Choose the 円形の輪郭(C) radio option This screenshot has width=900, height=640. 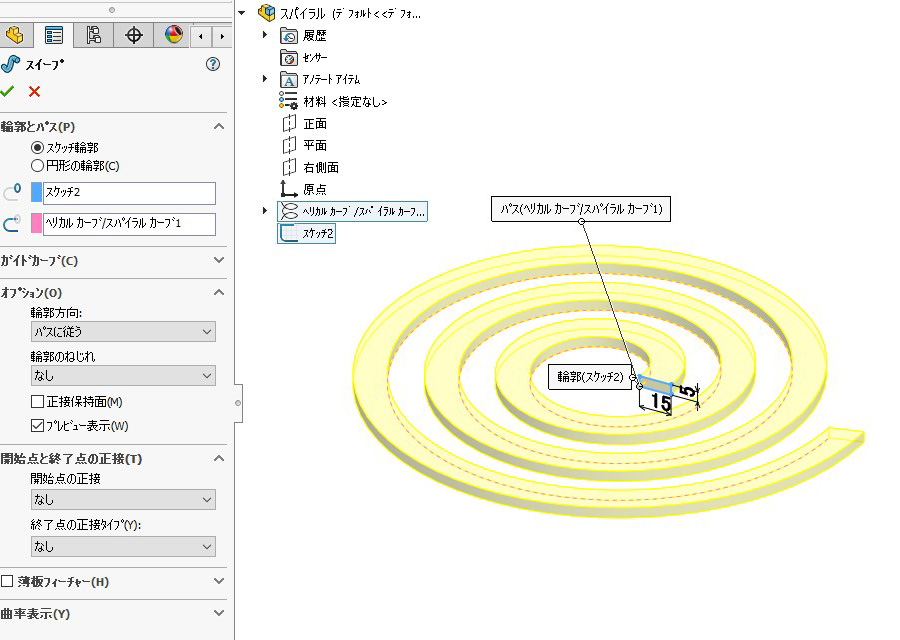[x=38, y=166]
